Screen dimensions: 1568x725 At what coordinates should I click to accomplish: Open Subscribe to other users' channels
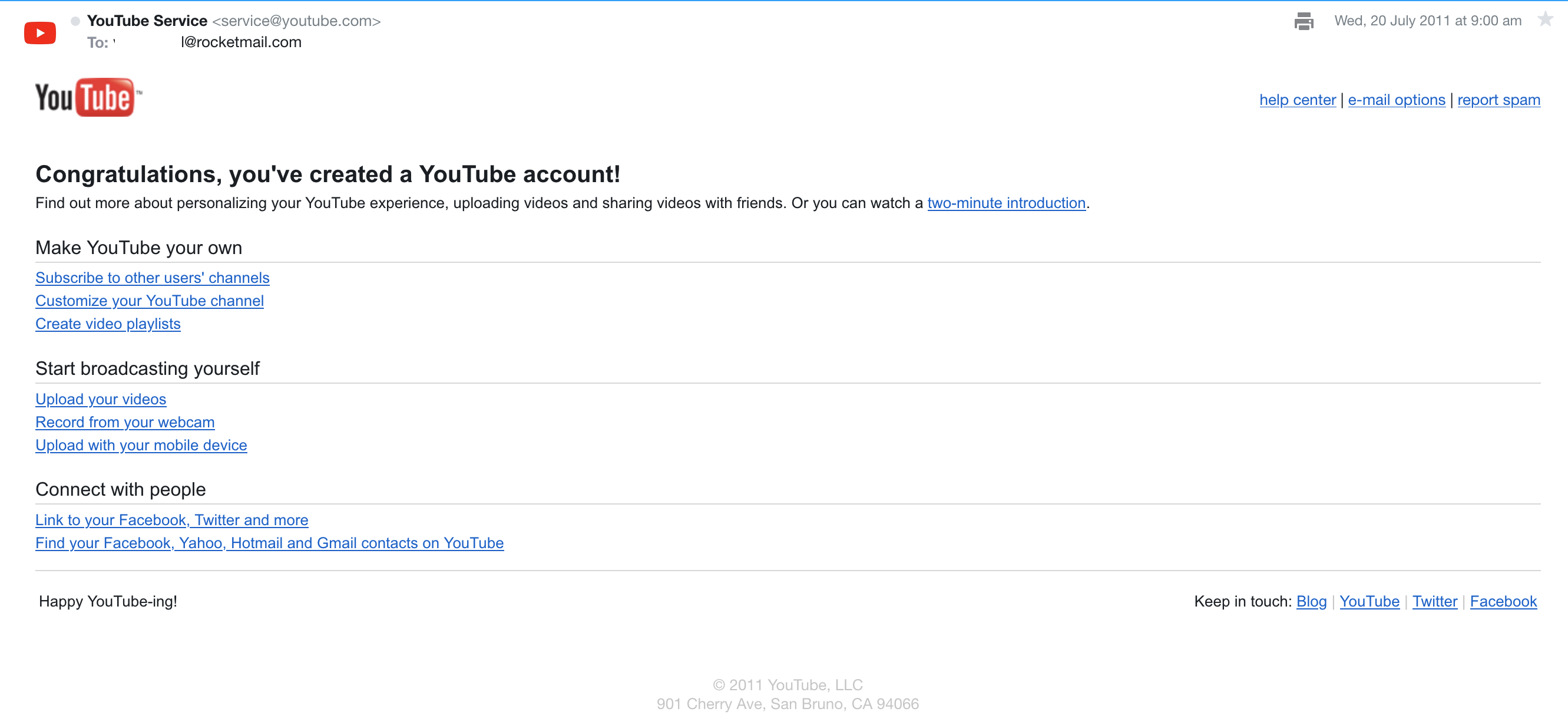(x=152, y=278)
